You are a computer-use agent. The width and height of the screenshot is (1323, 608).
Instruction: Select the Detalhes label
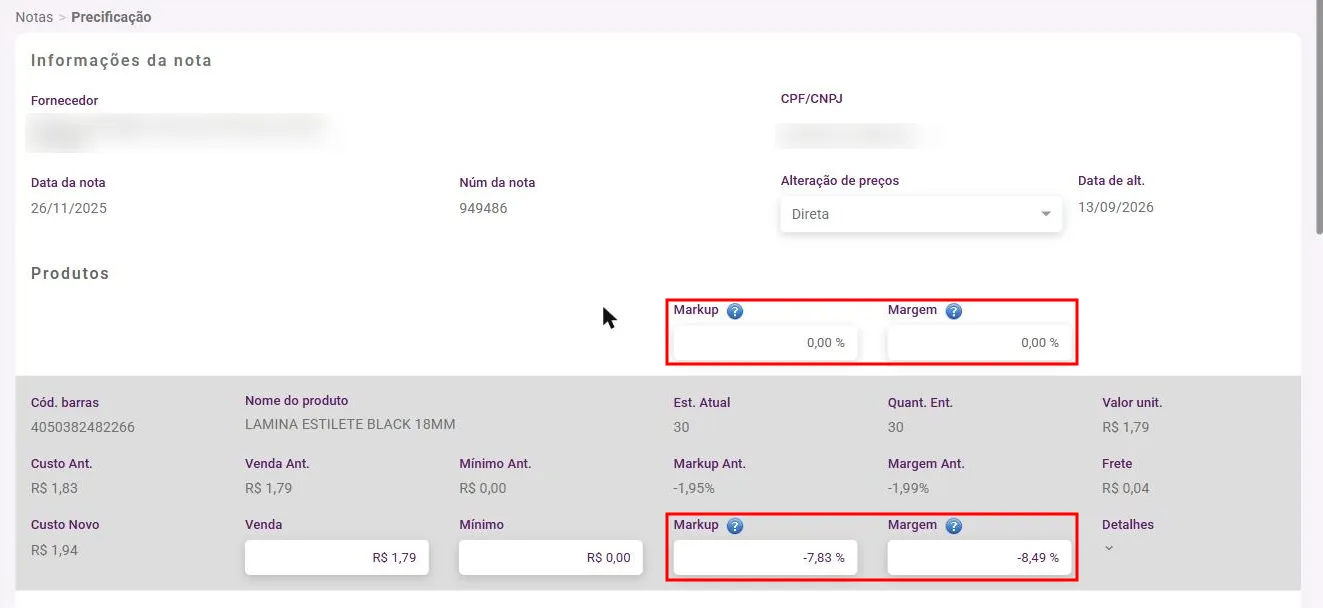[x=1128, y=524]
